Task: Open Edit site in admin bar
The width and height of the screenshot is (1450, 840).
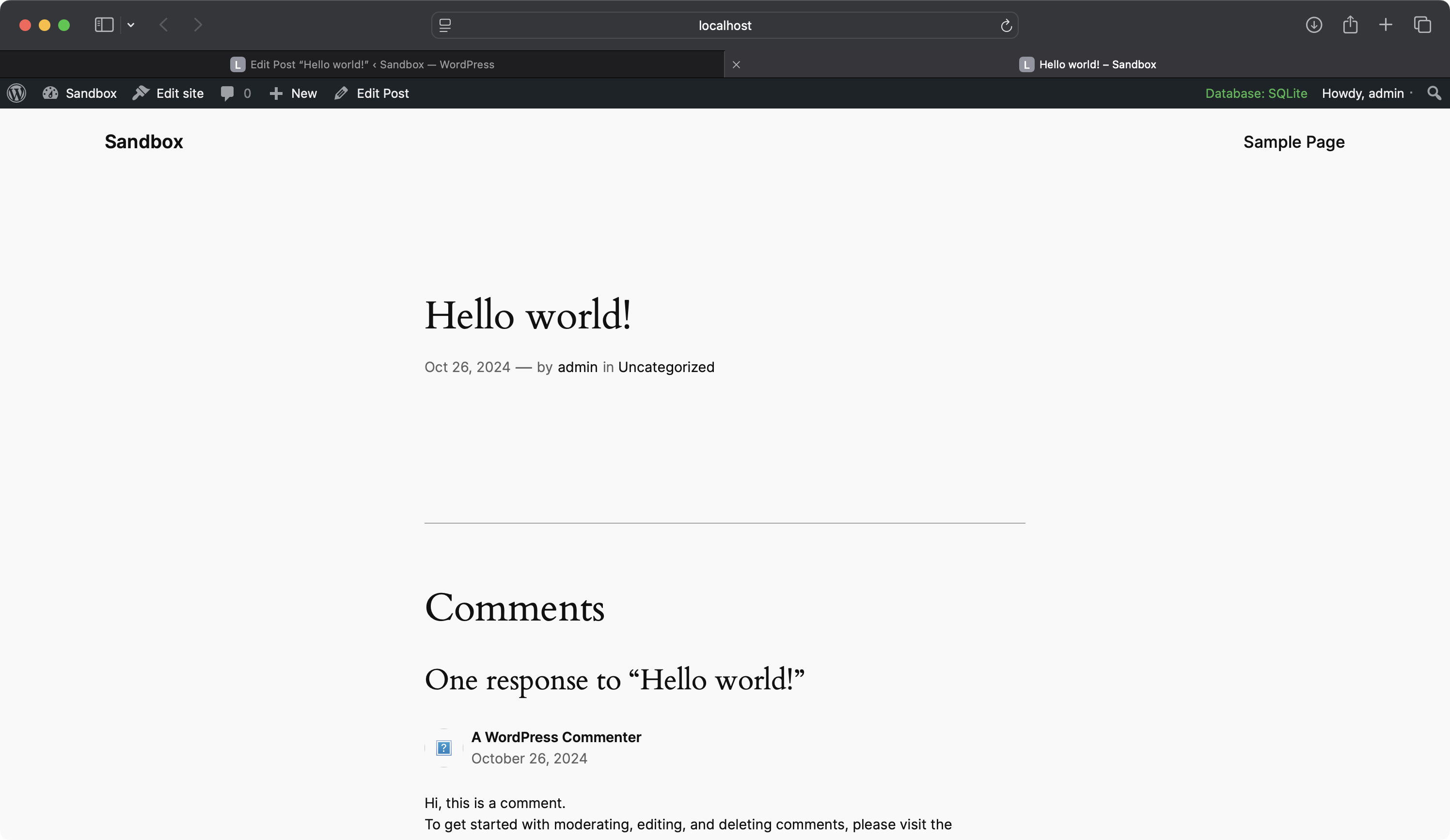Action: pos(168,93)
